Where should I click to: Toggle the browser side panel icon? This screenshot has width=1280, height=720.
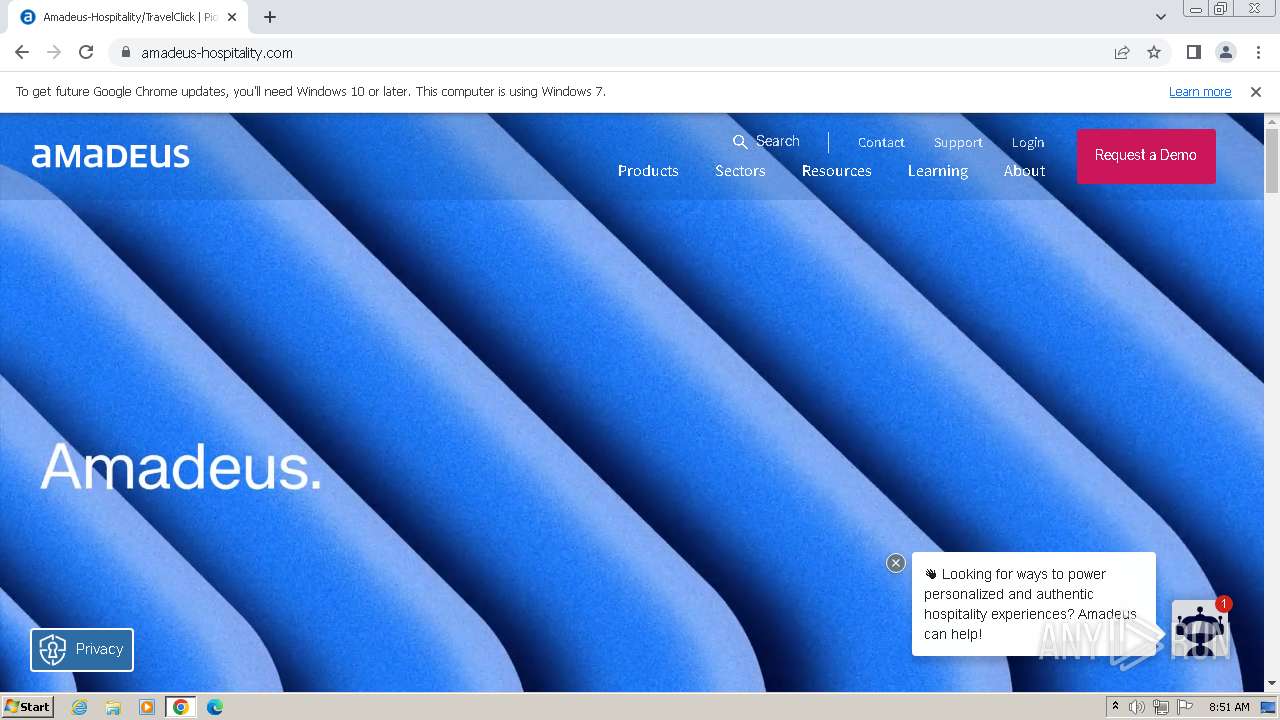1193,53
